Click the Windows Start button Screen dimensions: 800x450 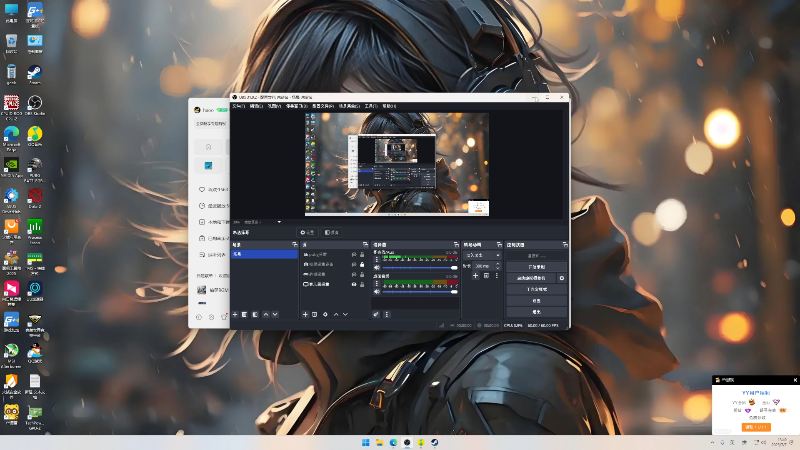366,442
